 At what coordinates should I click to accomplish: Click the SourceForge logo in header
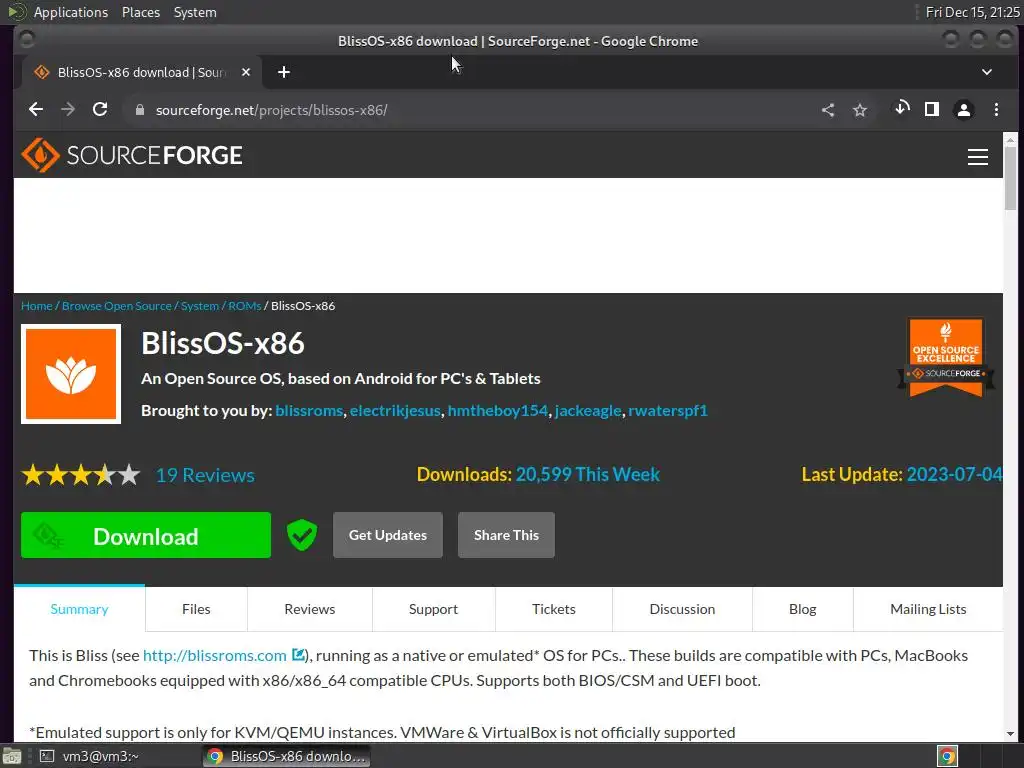(132, 155)
